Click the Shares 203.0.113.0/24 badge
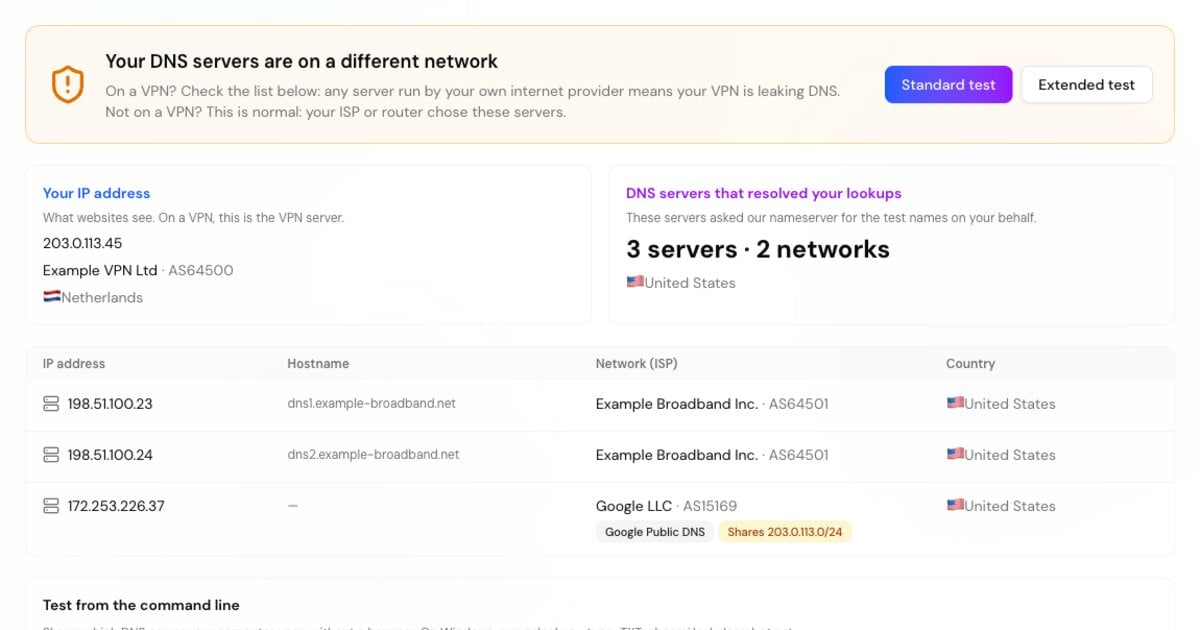 point(785,532)
